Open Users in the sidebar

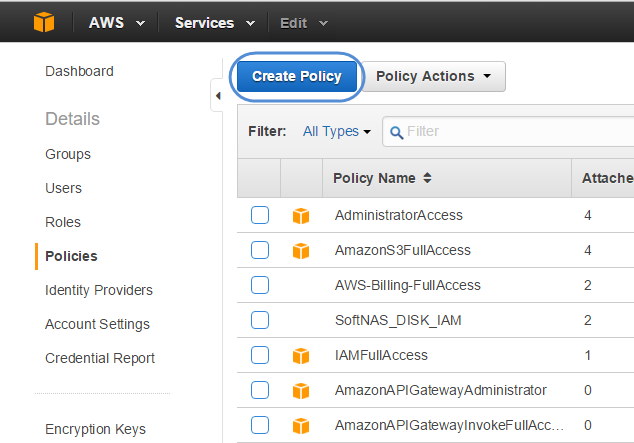pos(63,188)
